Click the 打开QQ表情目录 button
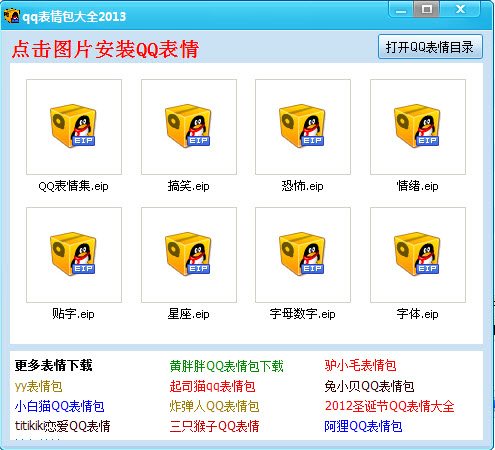The image size is (495, 450). tap(430, 47)
